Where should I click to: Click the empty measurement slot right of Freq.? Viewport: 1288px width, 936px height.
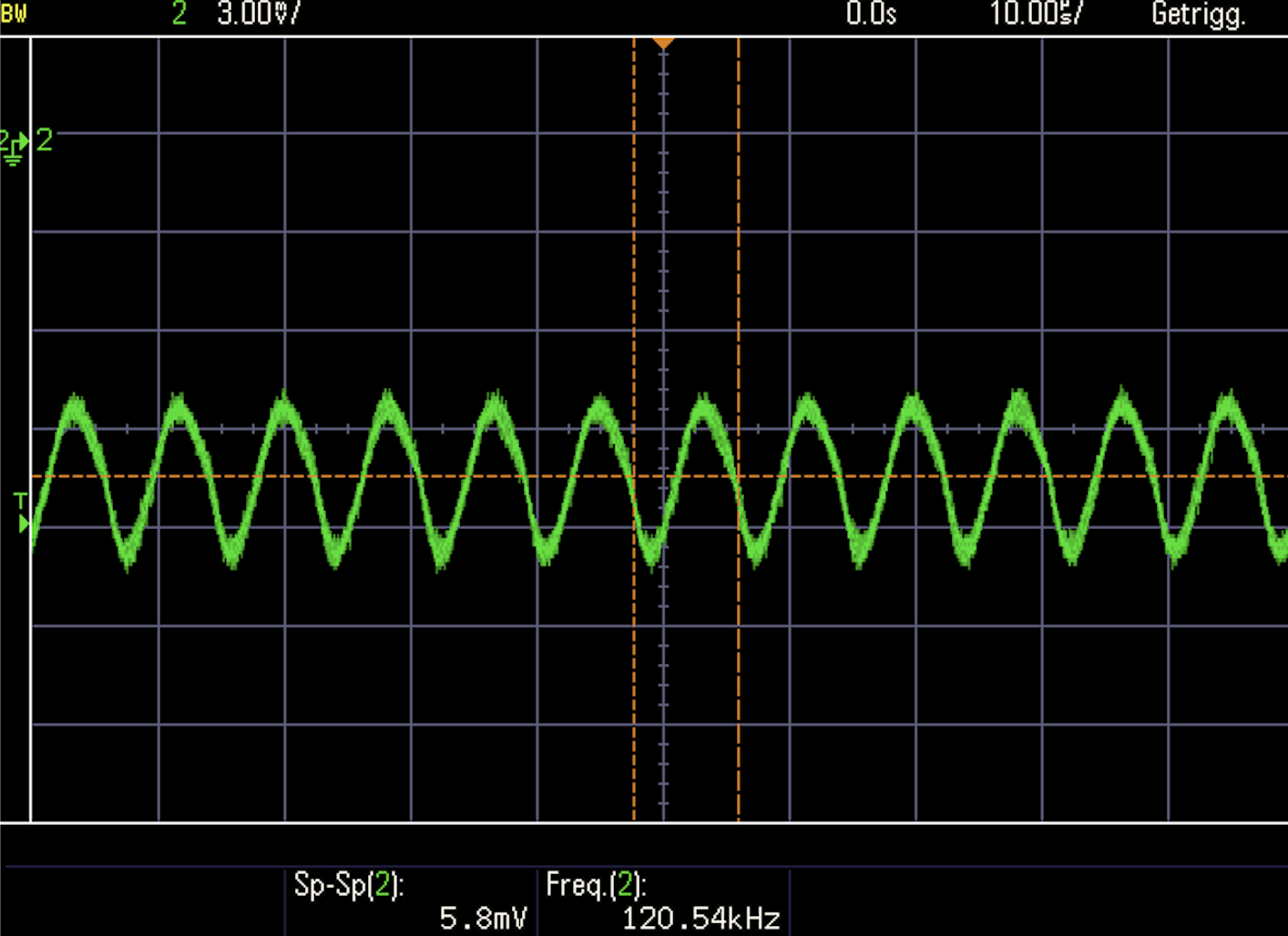point(1038,901)
